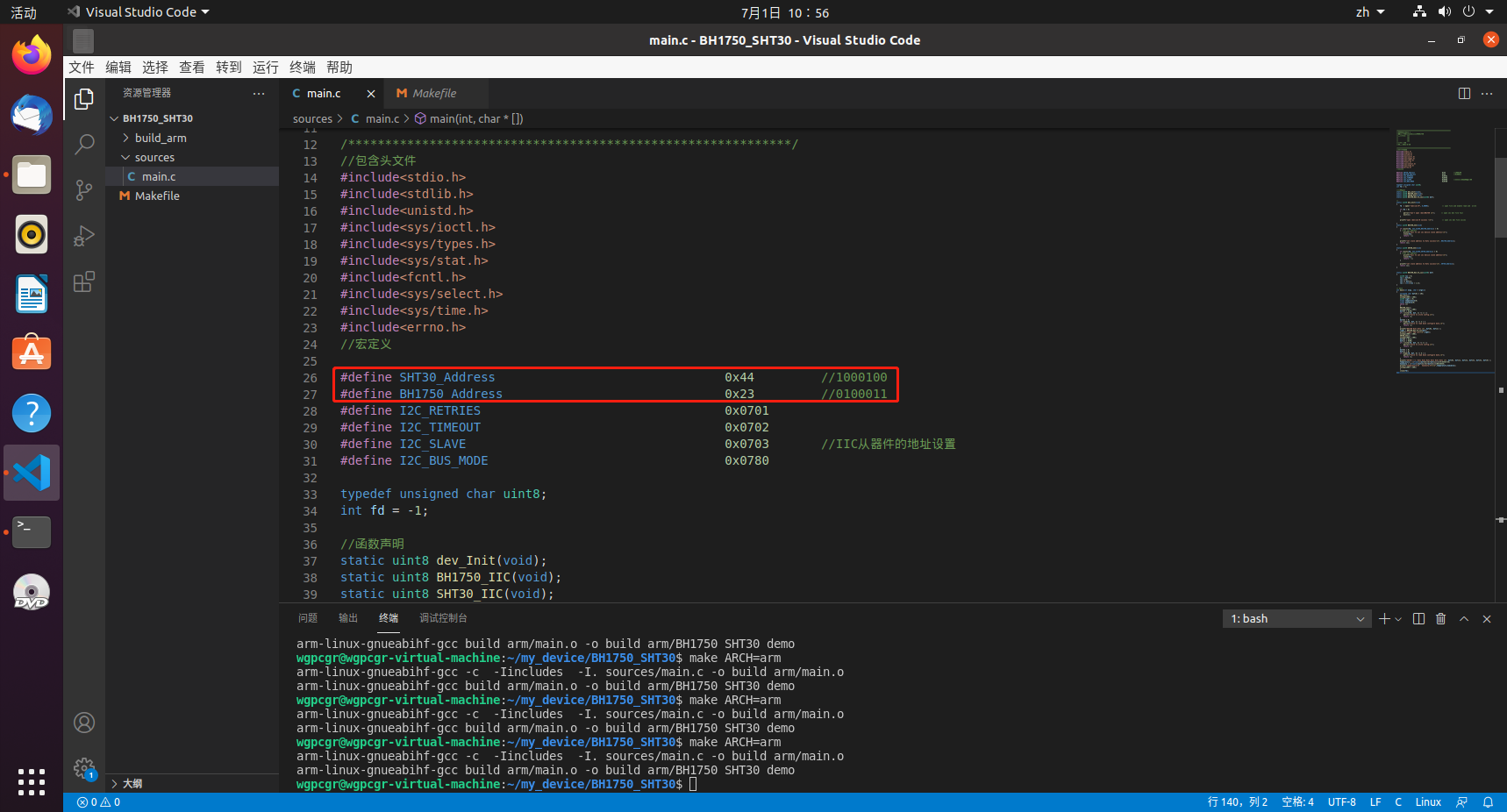Launch Firefox from the Ubuntu dock

pyautogui.click(x=32, y=56)
